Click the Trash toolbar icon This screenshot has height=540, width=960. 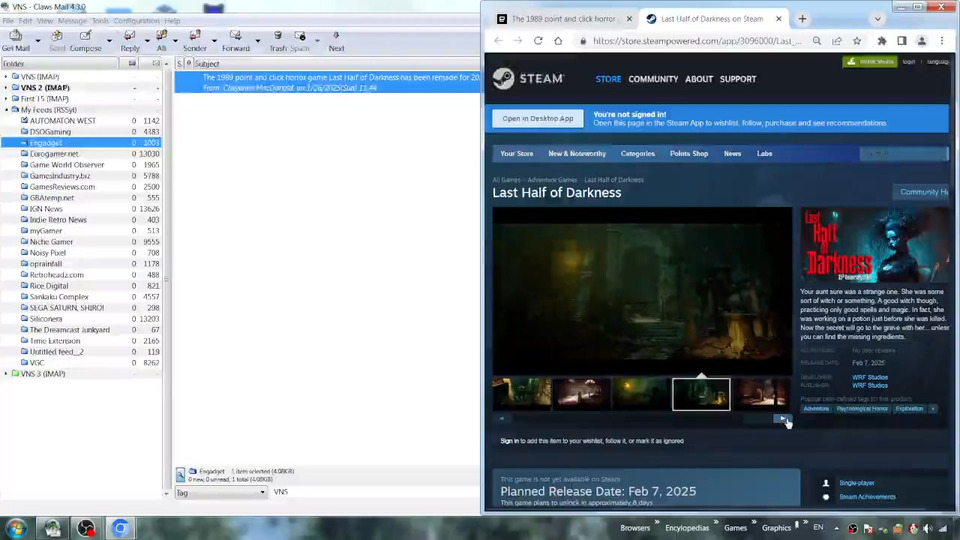pos(278,40)
